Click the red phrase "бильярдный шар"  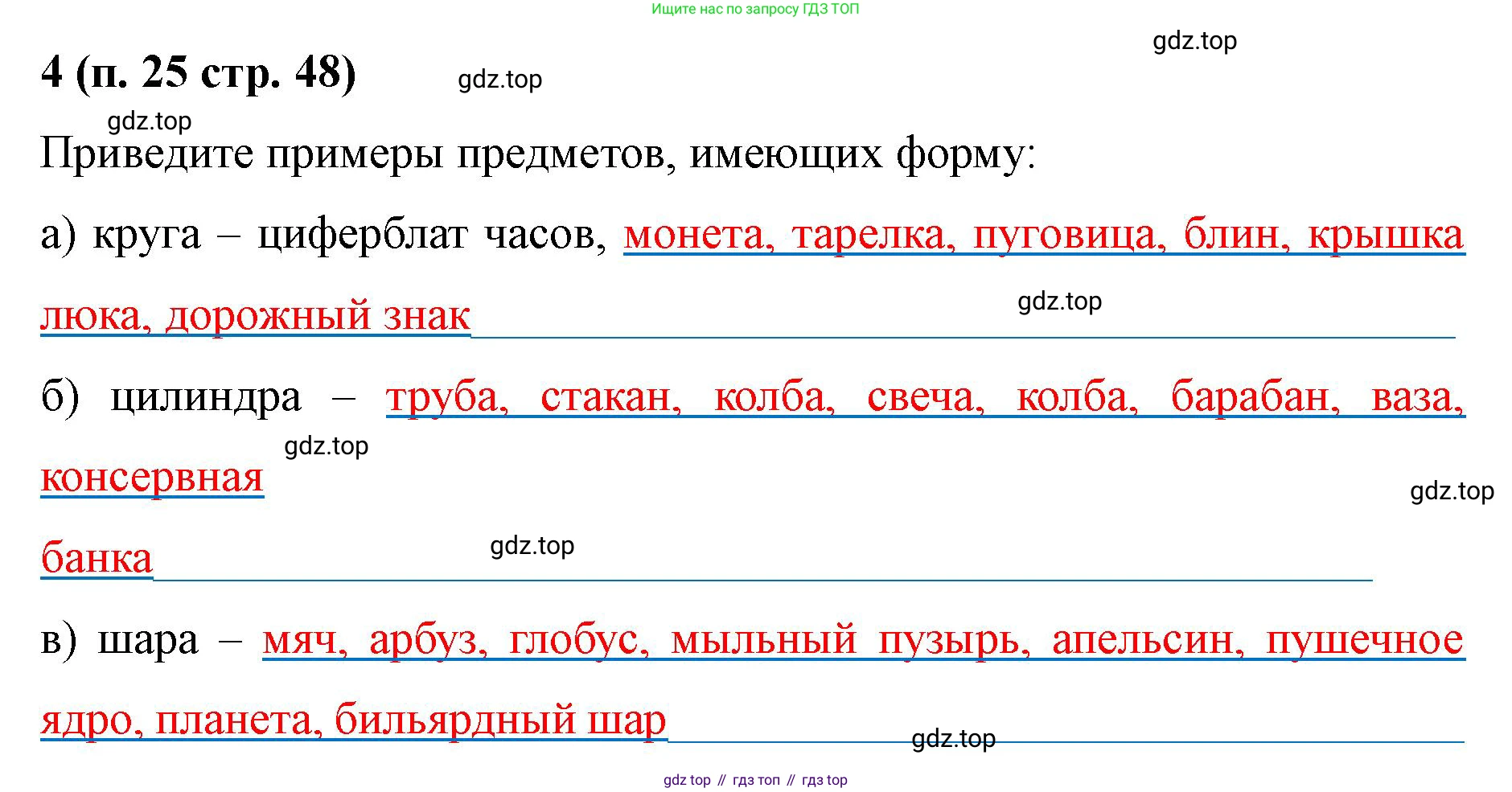(499, 720)
